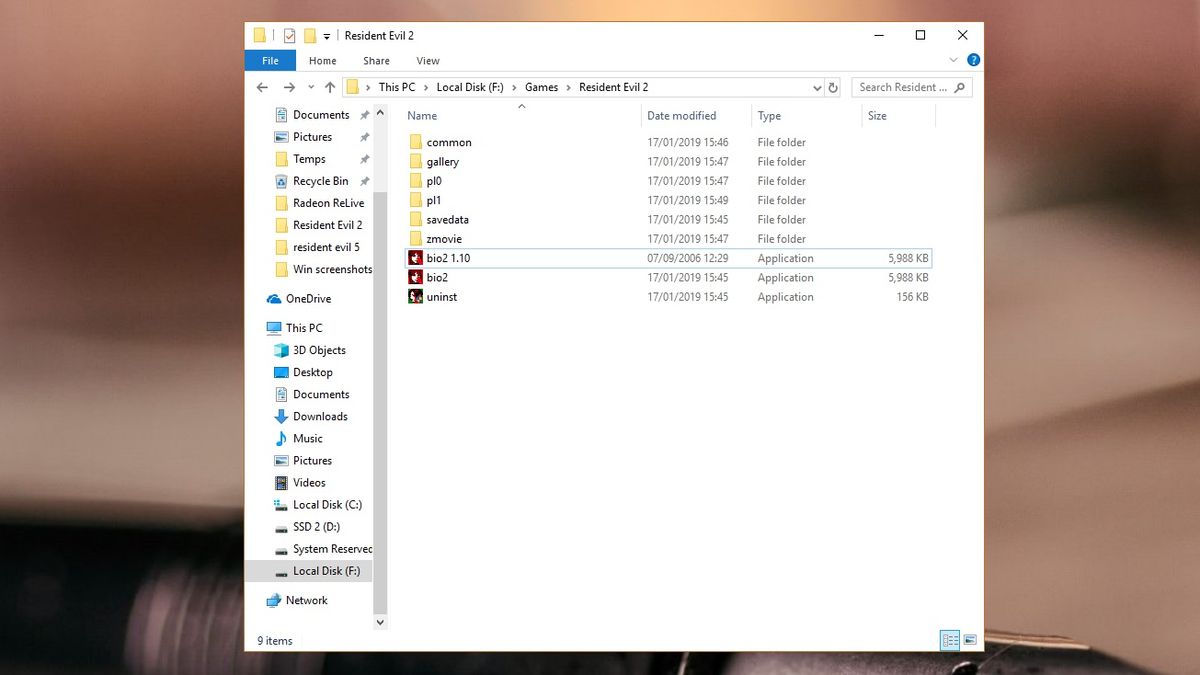Switch to the View ribbon tab
This screenshot has width=1200, height=675.
[428, 60]
